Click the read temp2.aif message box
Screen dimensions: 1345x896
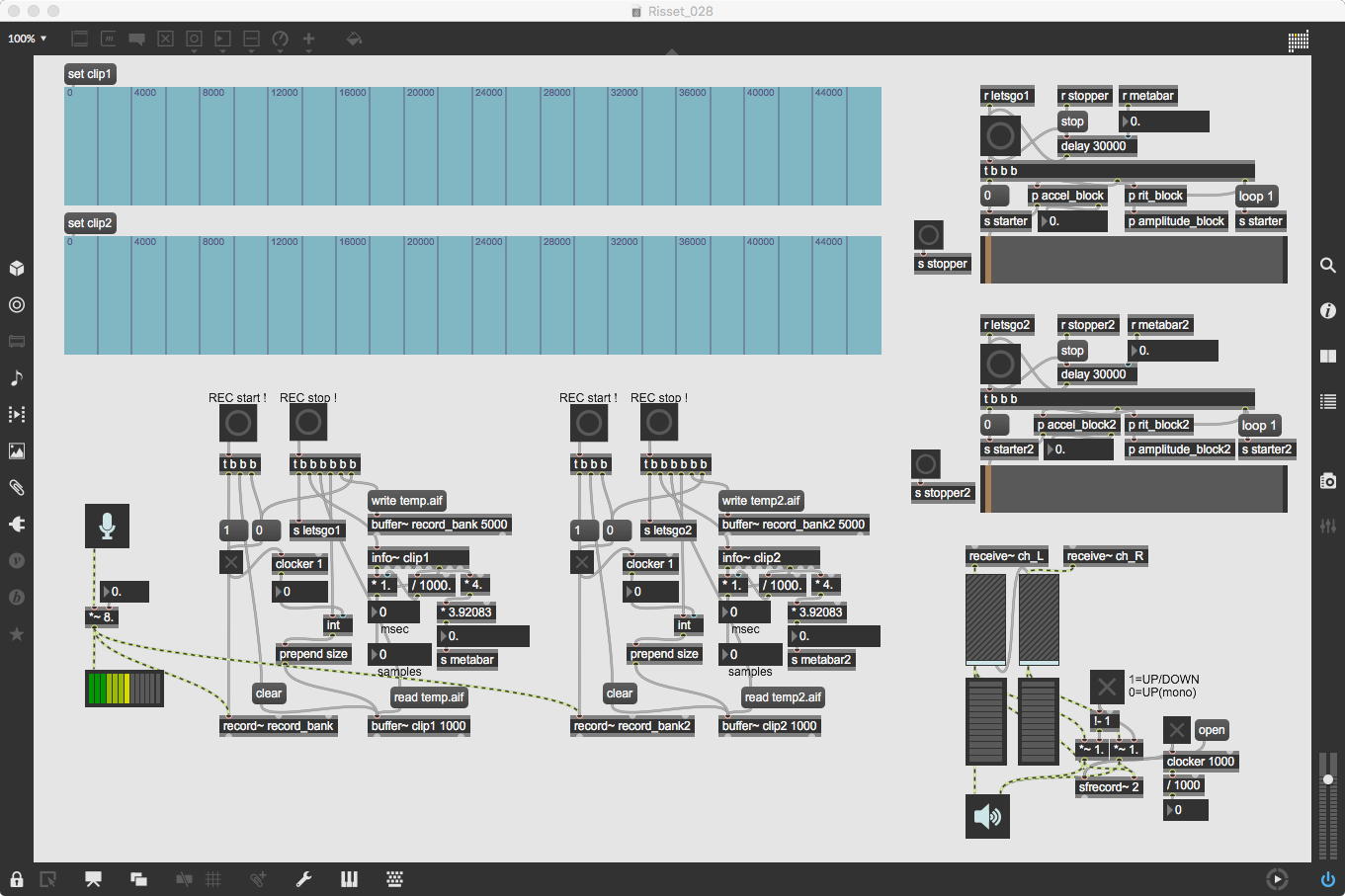point(783,697)
